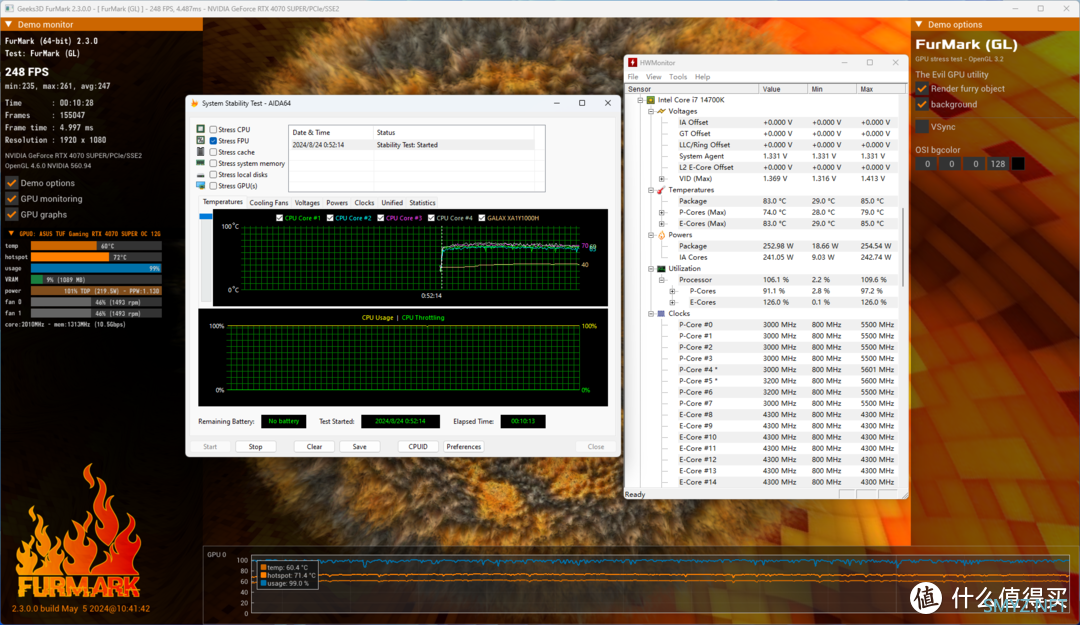Toggle GPU monitoring checkbox in Demo monitor

click(12, 198)
